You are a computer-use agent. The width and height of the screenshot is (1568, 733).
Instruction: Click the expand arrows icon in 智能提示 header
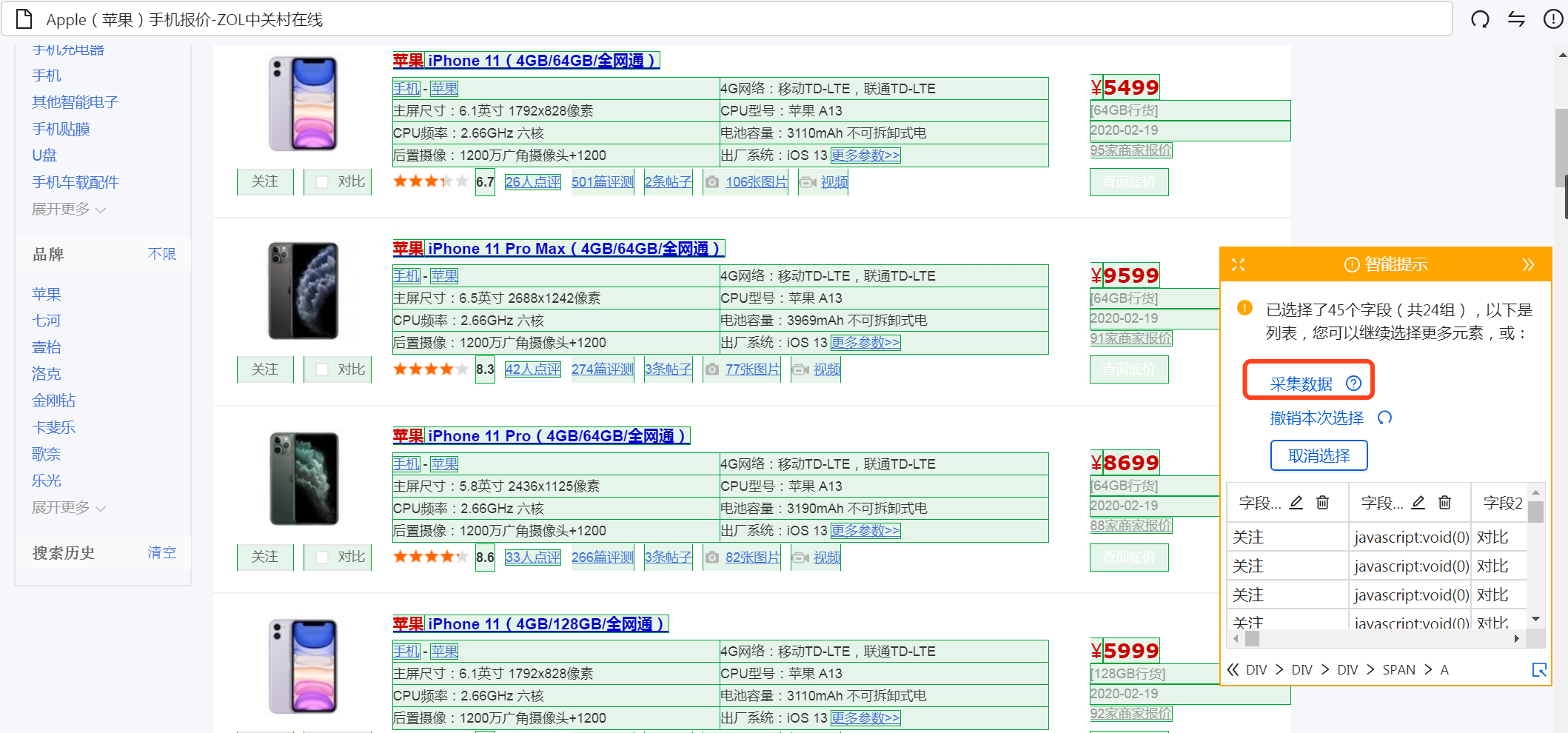click(1238, 264)
